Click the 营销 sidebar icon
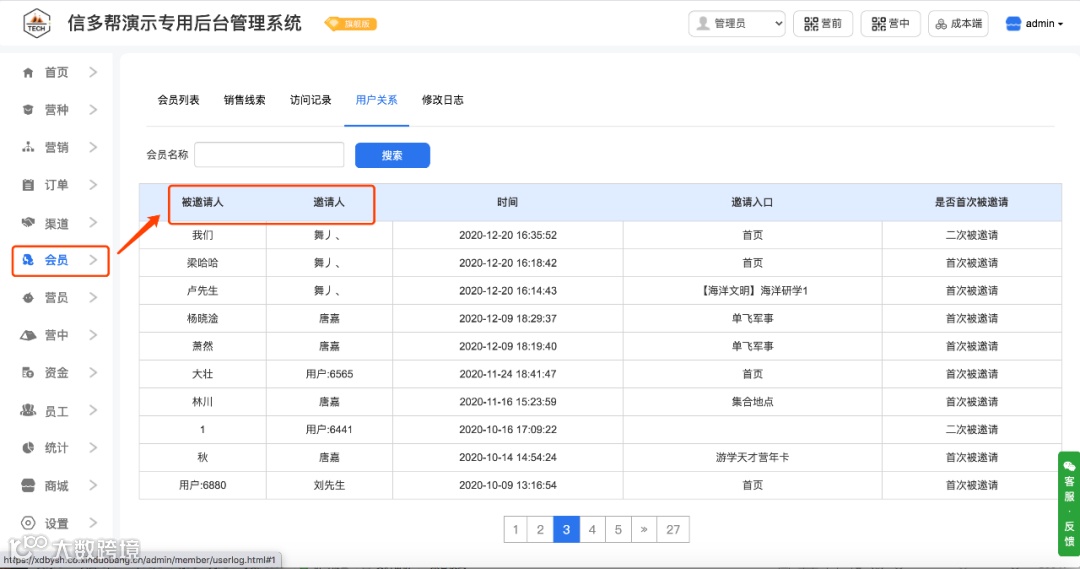The width and height of the screenshot is (1080, 569). click(x=28, y=147)
